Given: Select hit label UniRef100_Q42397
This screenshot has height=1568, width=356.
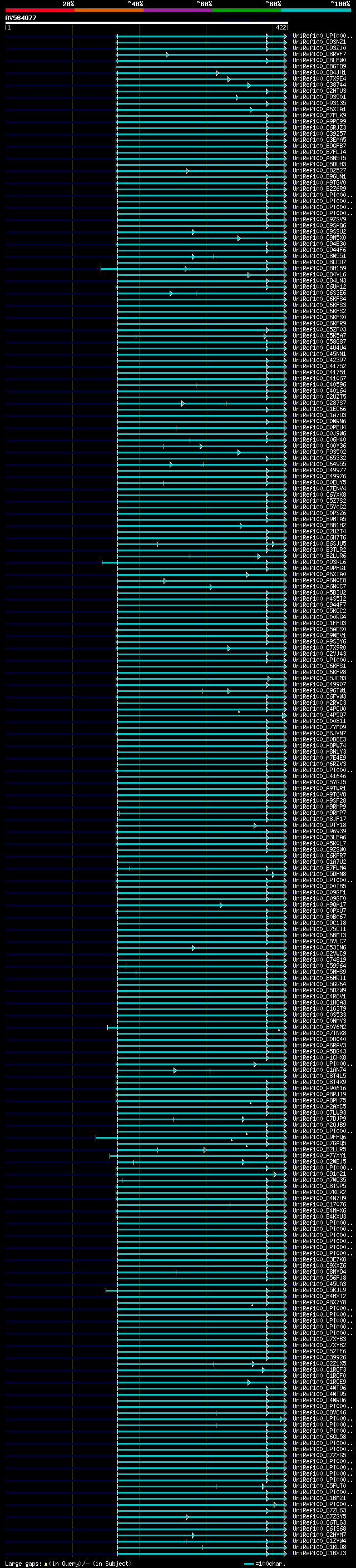Looking at the screenshot, I should click(319, 360).
